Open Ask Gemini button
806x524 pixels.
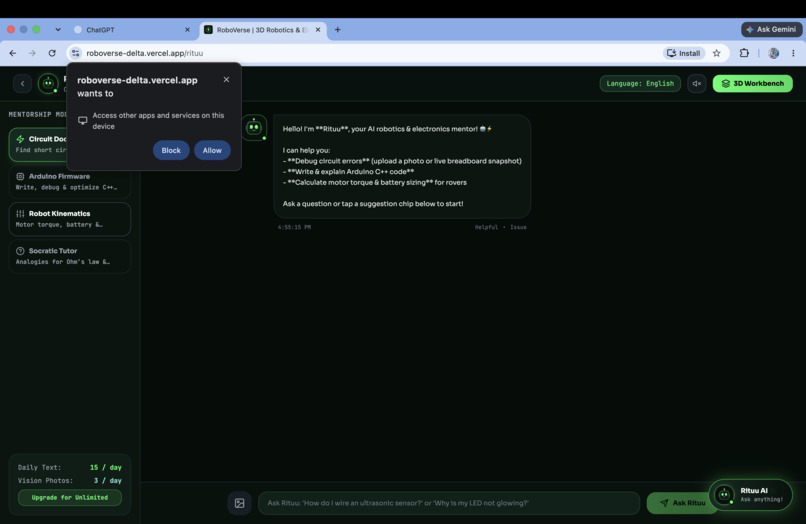pyautogui.click(x=771, y=29)
